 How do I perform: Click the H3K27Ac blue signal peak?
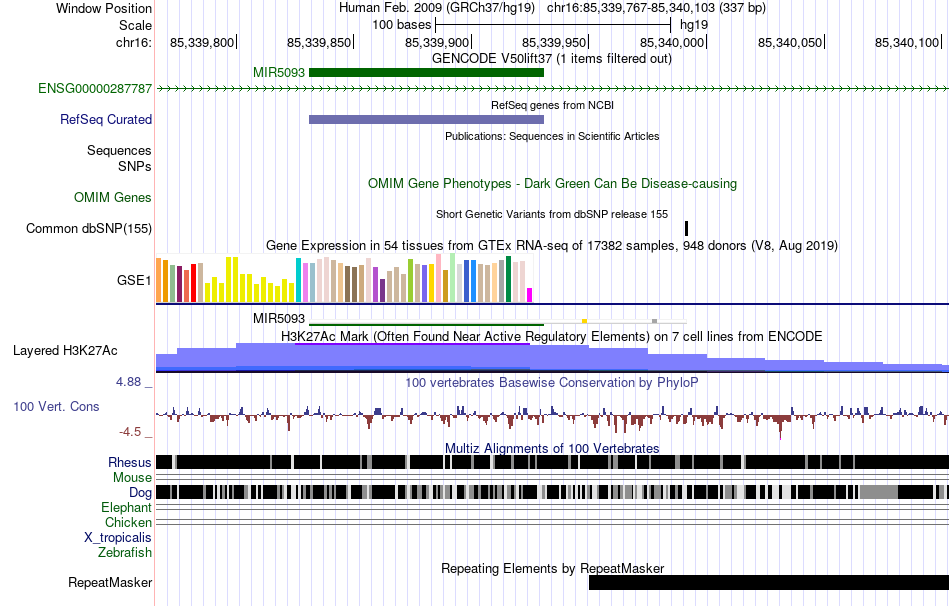[x=412, y=356]
